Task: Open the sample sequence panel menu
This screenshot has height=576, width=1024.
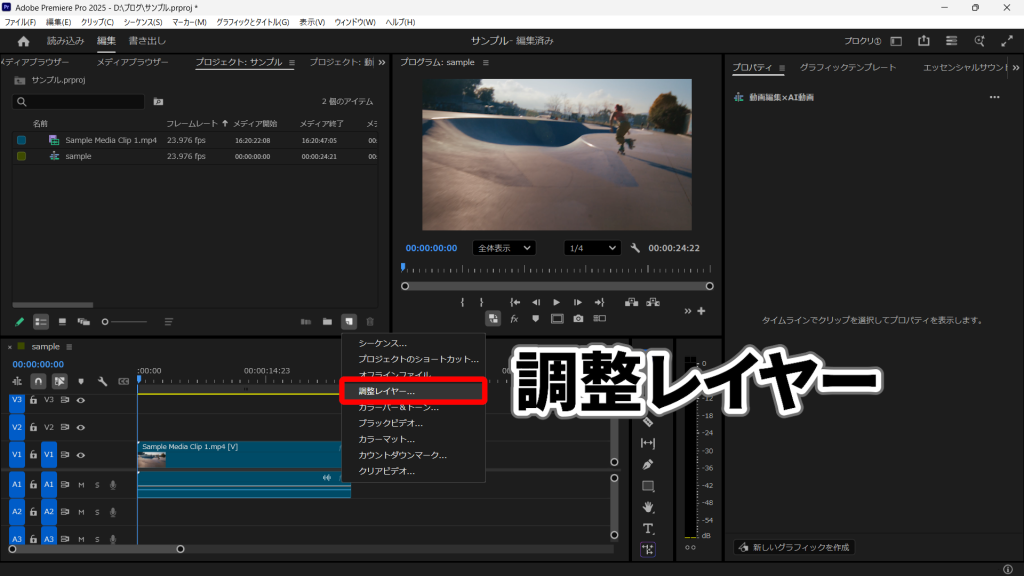Action: (x=69, y=346)
